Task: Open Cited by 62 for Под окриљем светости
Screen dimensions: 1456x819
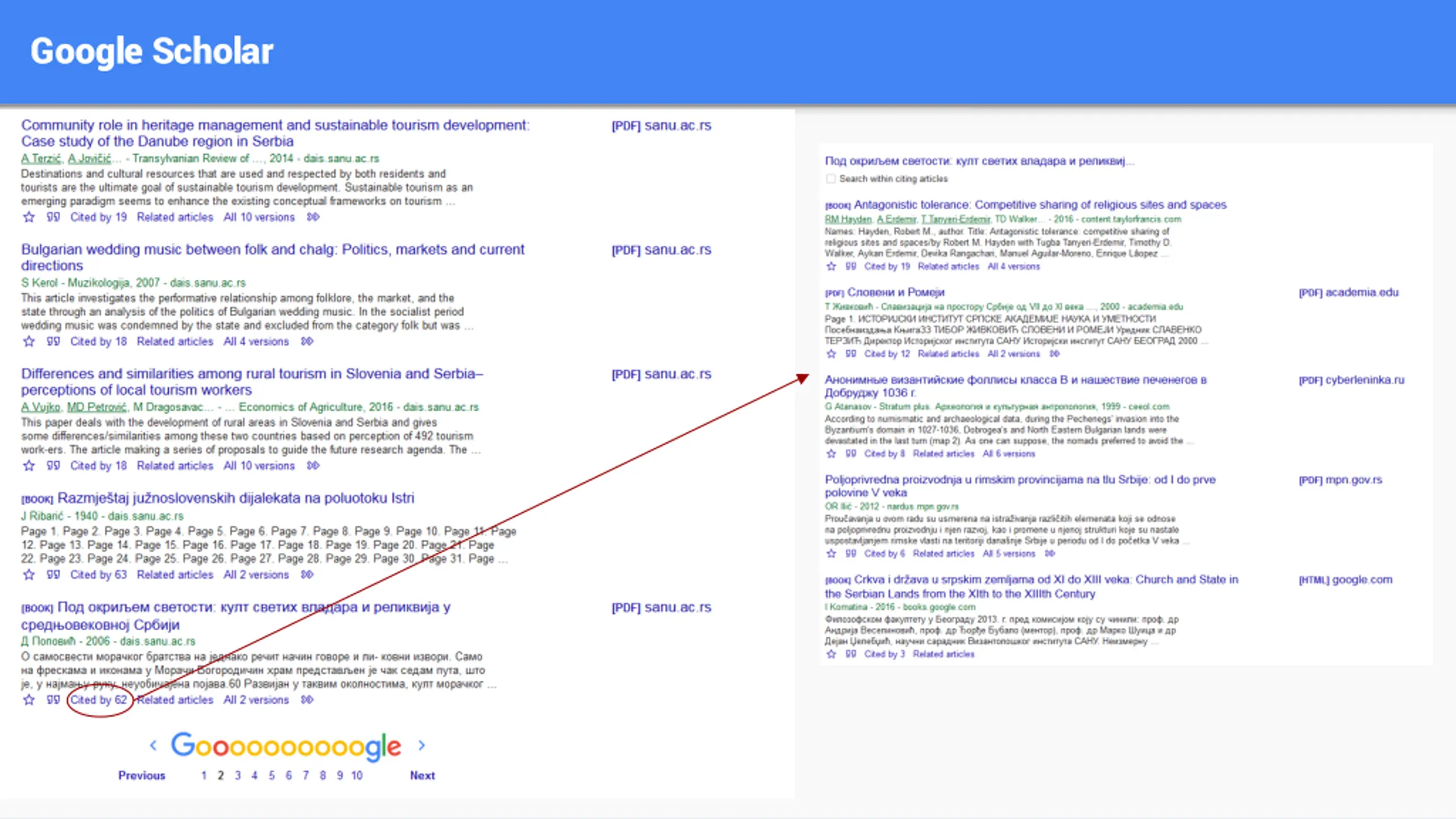Action: (x=98, y=700)
